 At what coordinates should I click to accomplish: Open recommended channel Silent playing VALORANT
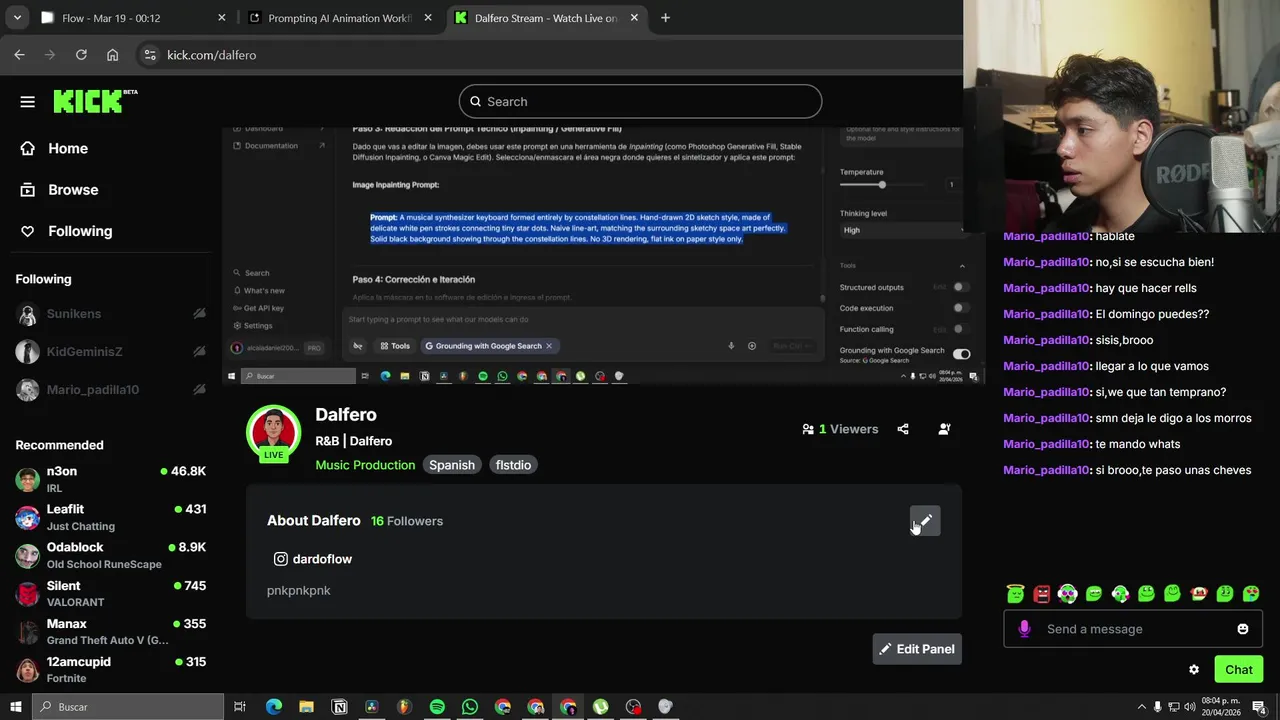coord(111,593)
